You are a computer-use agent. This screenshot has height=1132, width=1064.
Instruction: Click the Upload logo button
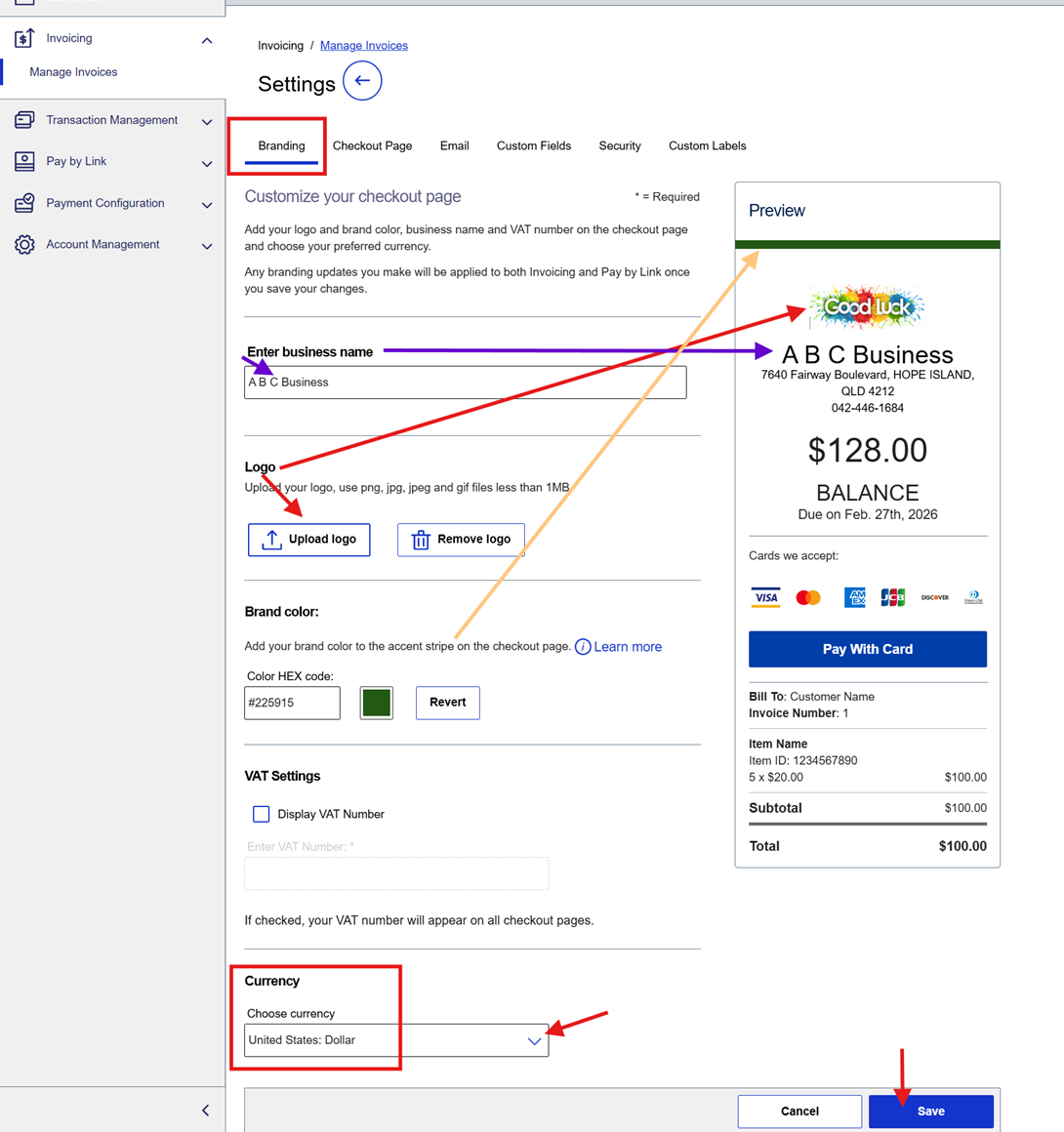(308, 540)
